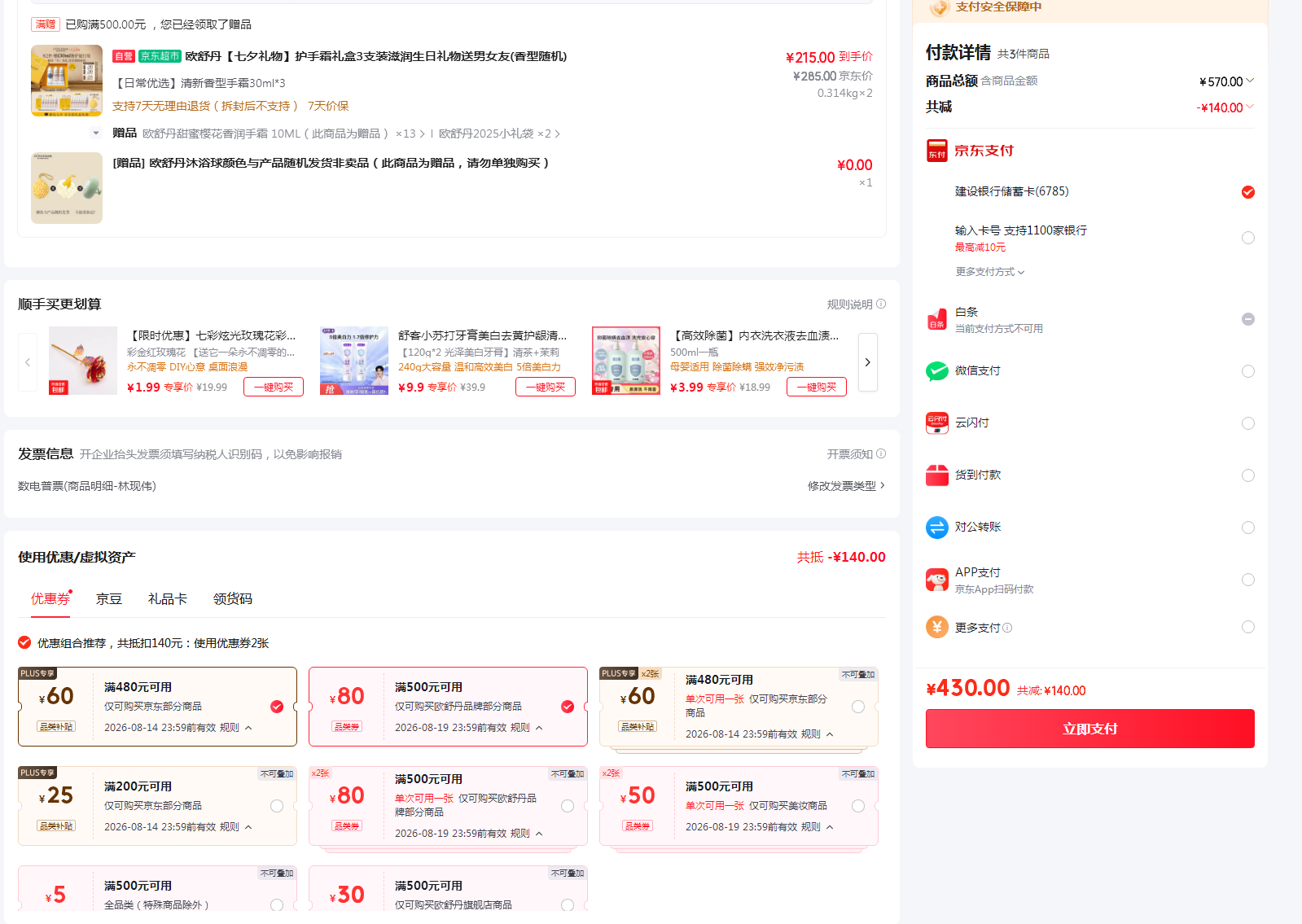This screenshot has width=1302, height=924.
Task: Click the info icon beside 规则说明
Action: tap(881, 304)
